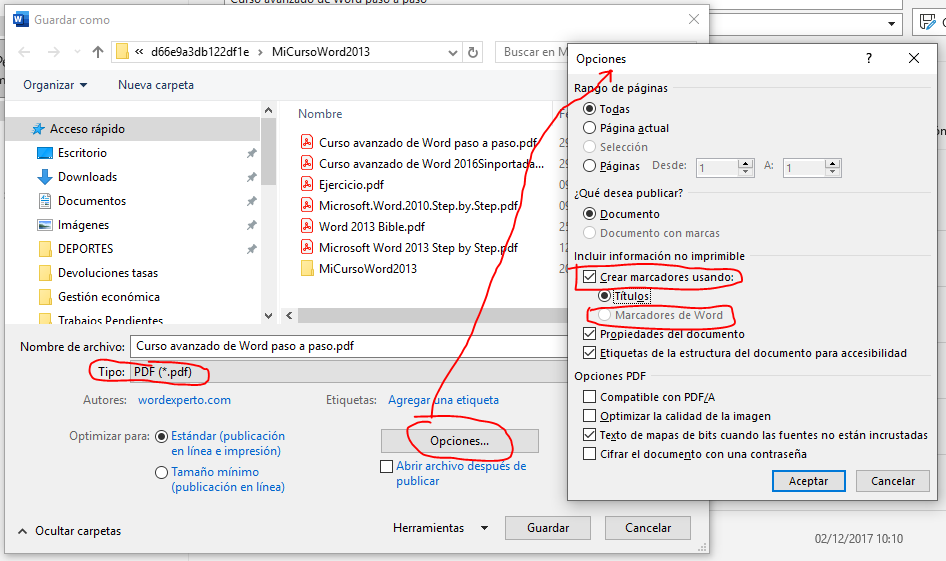Viewport: 946px width, 561px height.
Task: Open the Herramientas dropdown
Action: pyautogui.click(x=440, y=528)
